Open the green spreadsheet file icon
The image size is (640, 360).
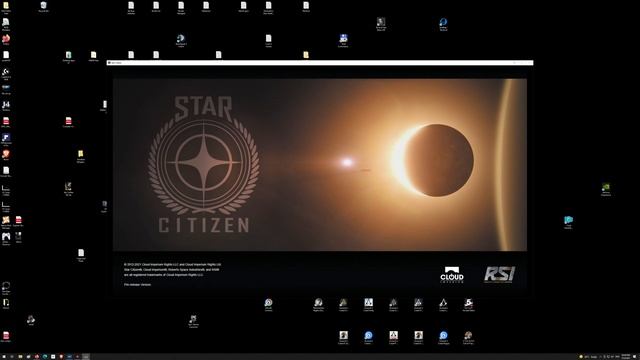coord(68,56)
